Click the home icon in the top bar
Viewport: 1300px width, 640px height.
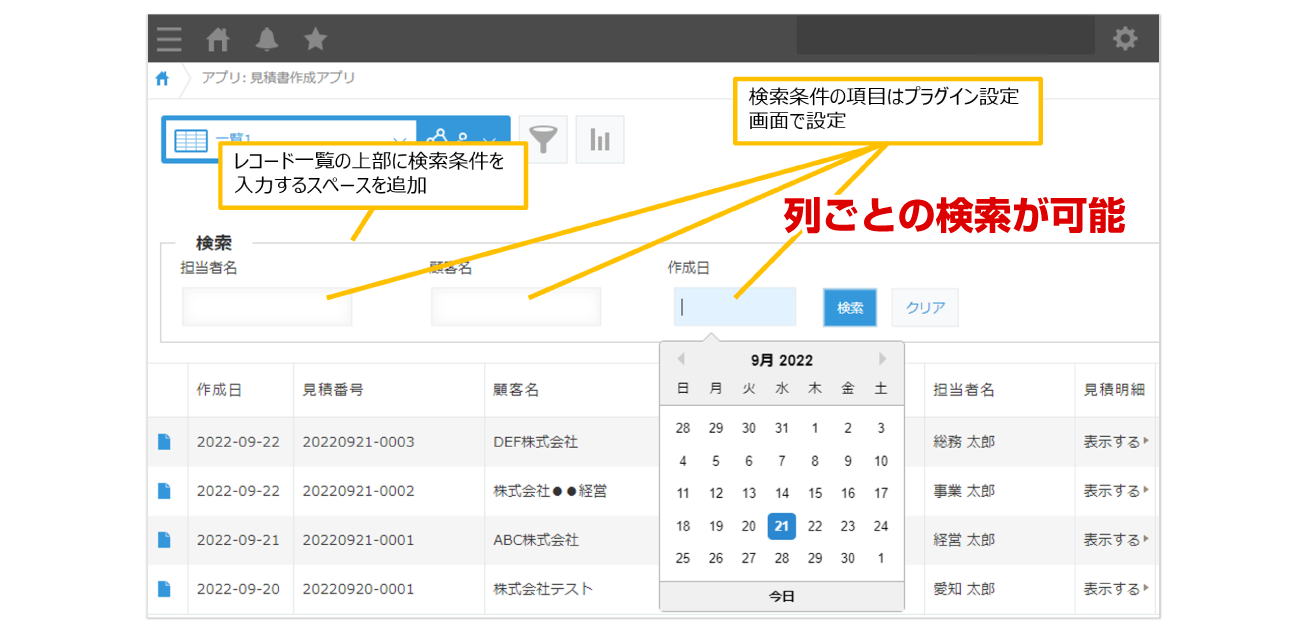(x=218, y=40)
